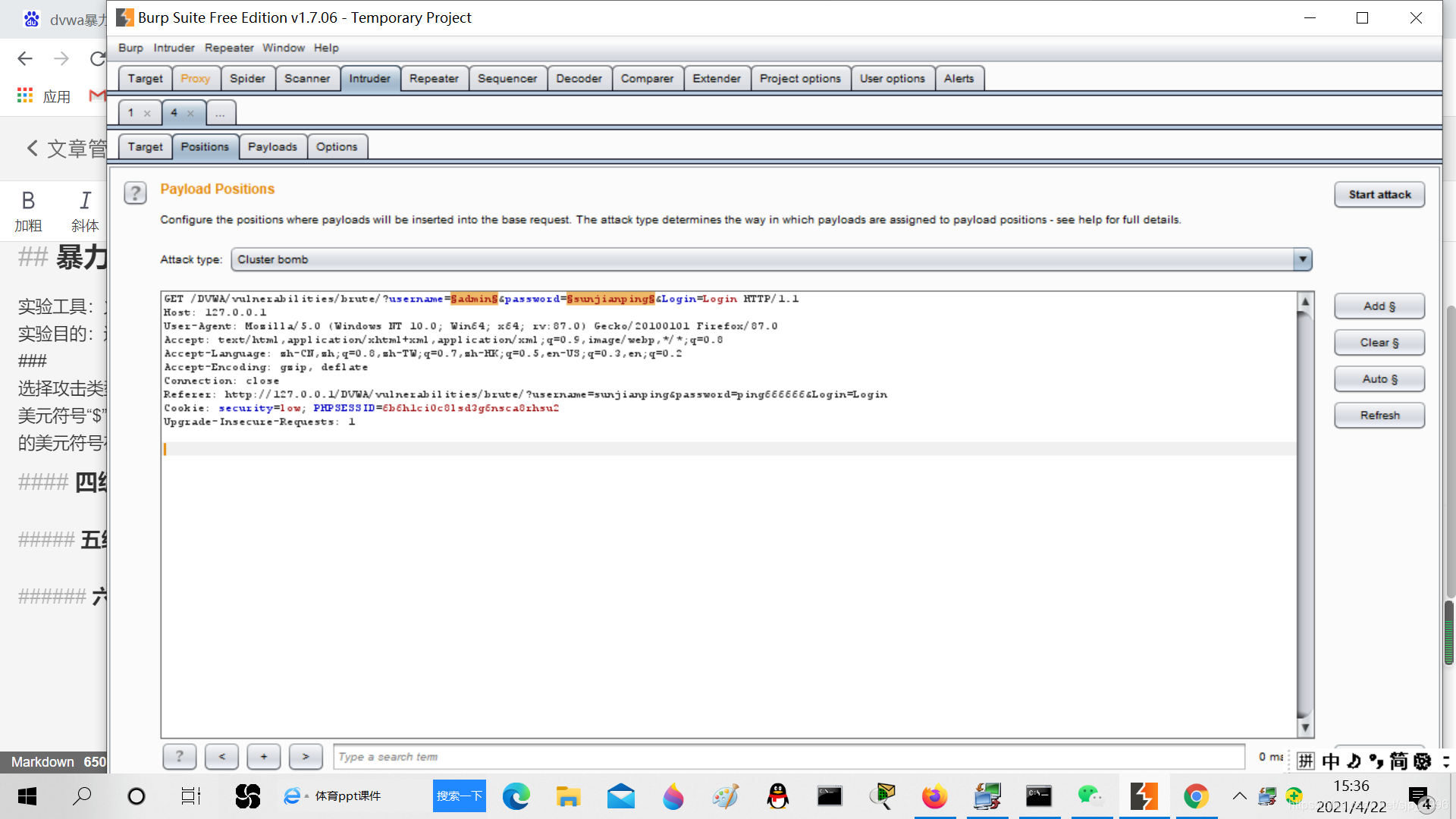The width and height of the screenshot is (1456, 819).
Task: Open the Window menu
Action: (284, 48)
